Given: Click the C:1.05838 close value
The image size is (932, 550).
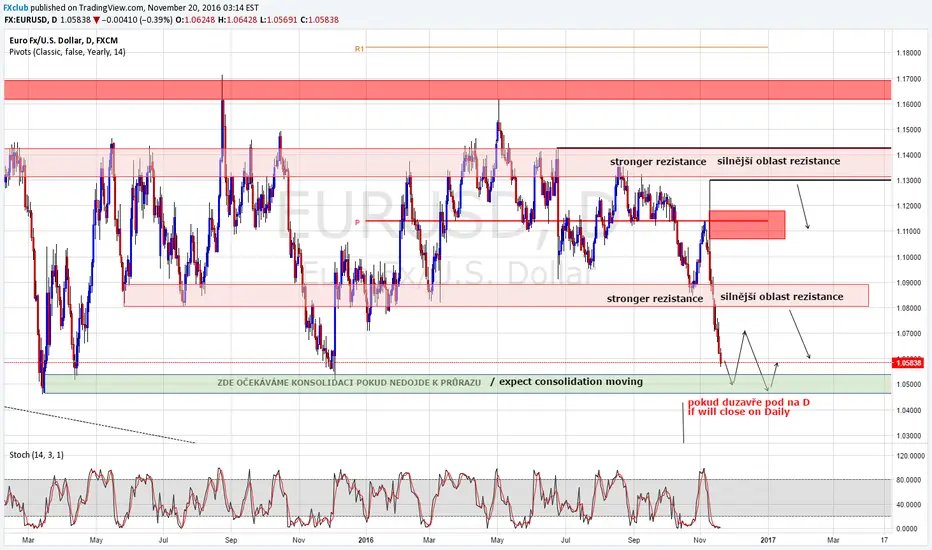Looking at the screenshot, I should pos(319,20).
